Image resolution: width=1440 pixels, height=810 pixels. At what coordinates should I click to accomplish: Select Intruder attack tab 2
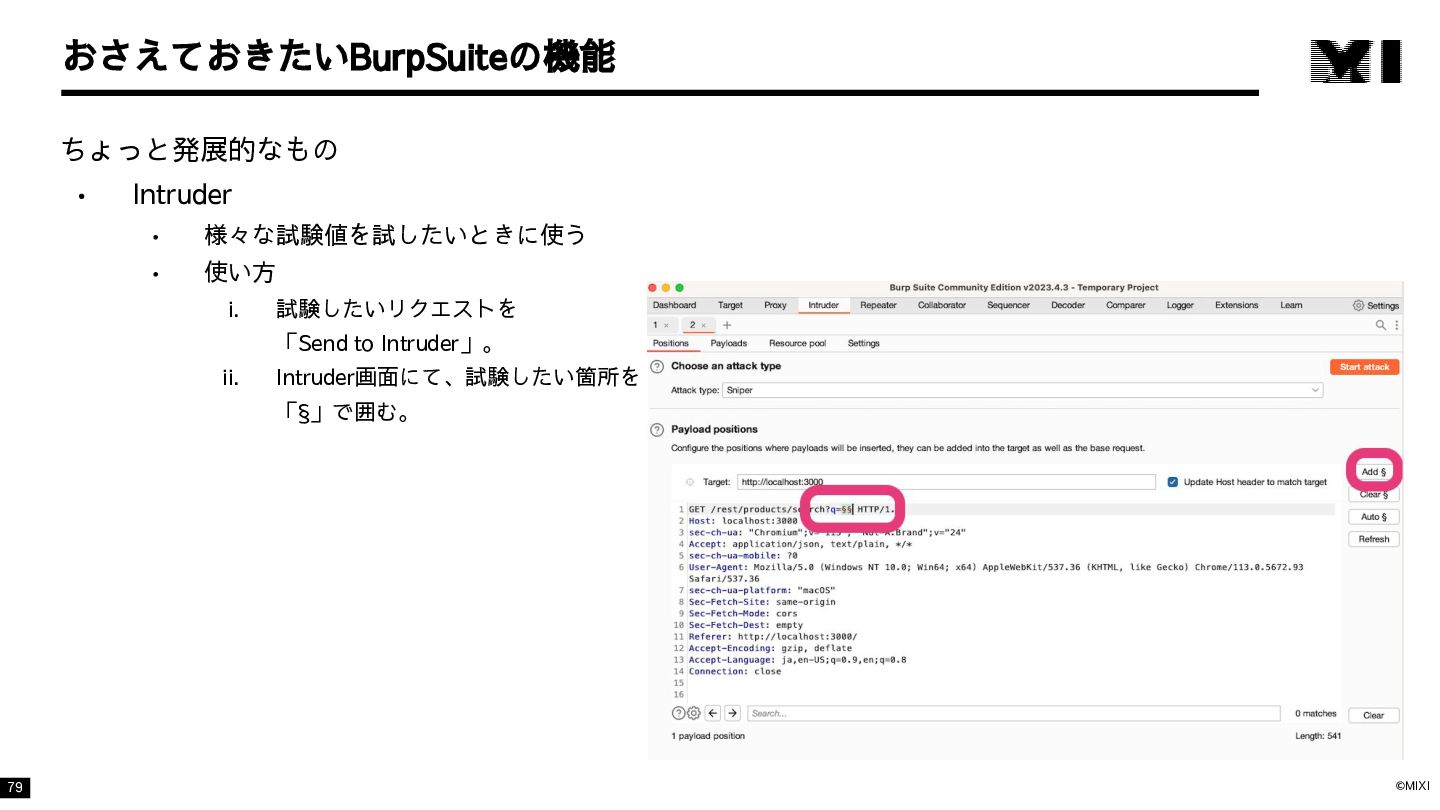pos(692,325)
